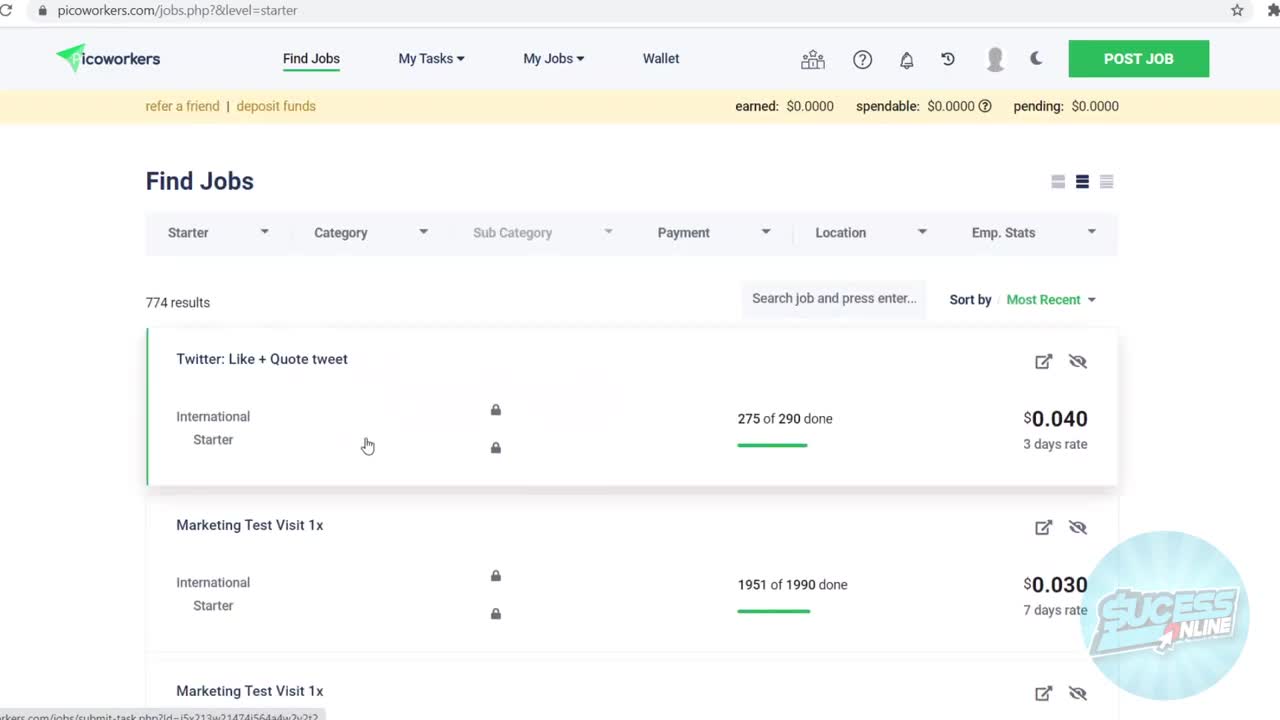Click '1951 of 1990 done' text
The width and height of the screenshot is (1280, 720).
coord(792,585)
